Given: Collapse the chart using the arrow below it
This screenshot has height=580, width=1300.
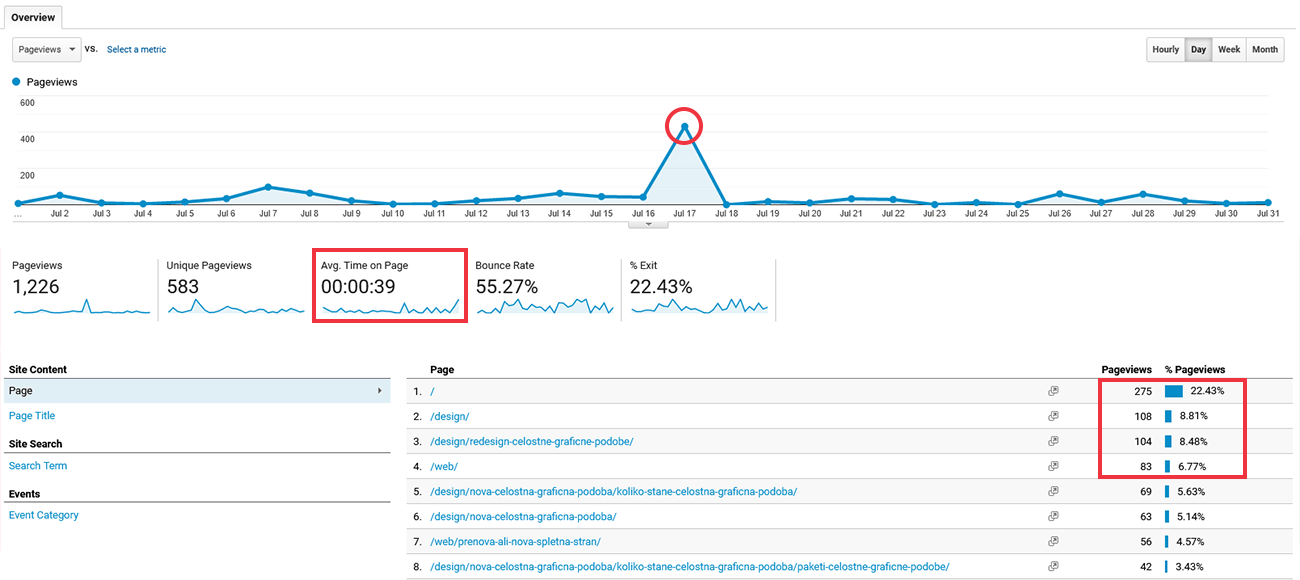Looking at the screenshot, I should click(x=649, y=223).
